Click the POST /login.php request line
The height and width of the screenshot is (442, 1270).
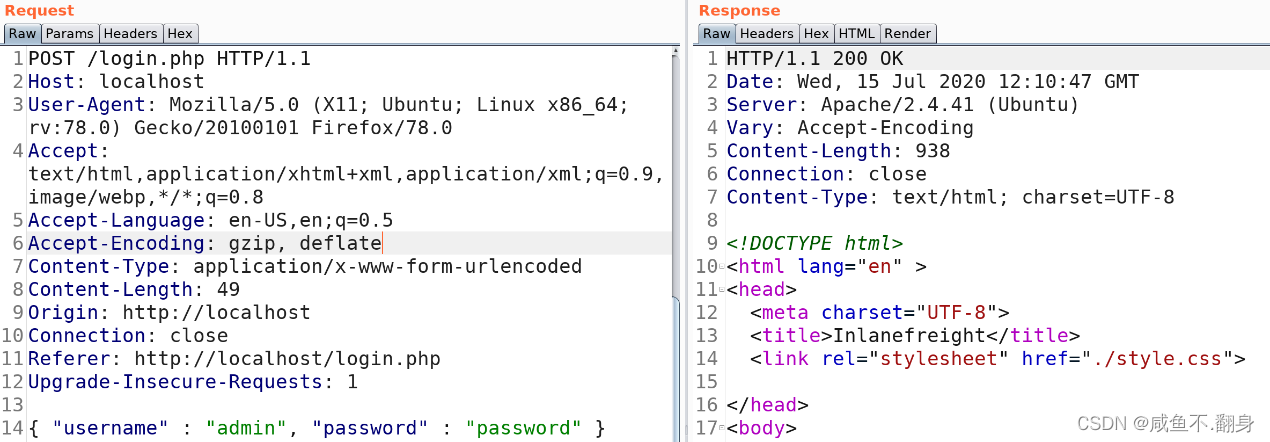pyautogui.click(x=169, y=59)
